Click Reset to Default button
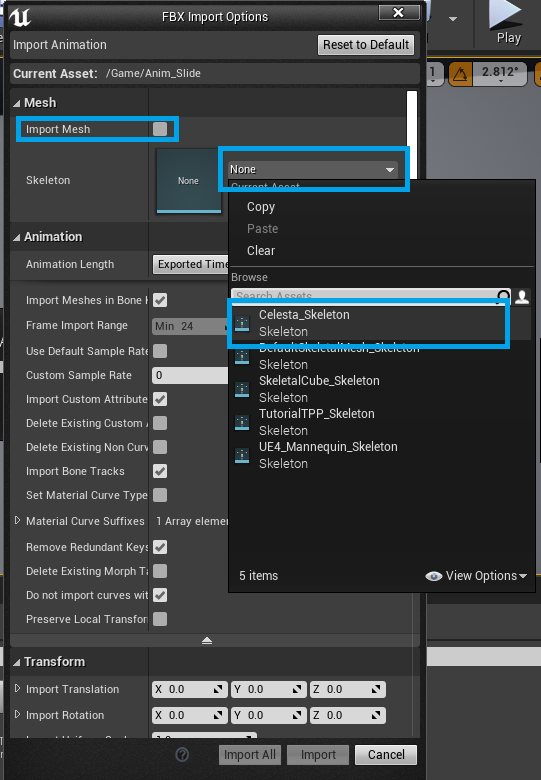Screen dimensions: 541x780 pos(366,45)
